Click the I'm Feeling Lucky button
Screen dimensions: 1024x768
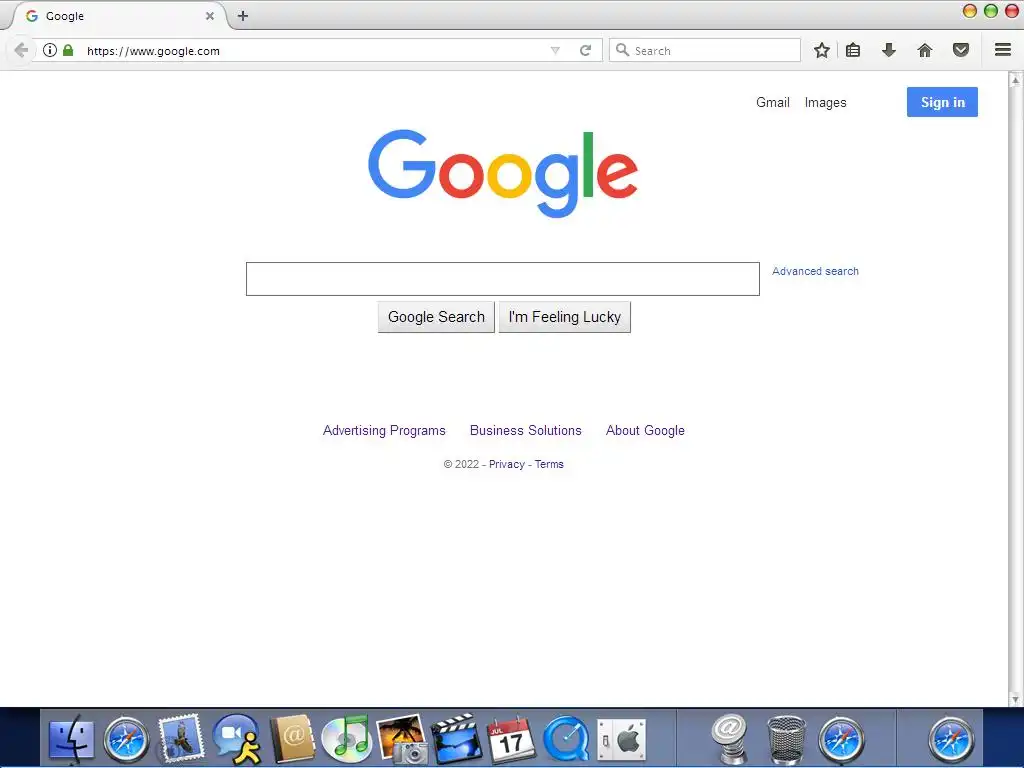click(x=565, y=317)
